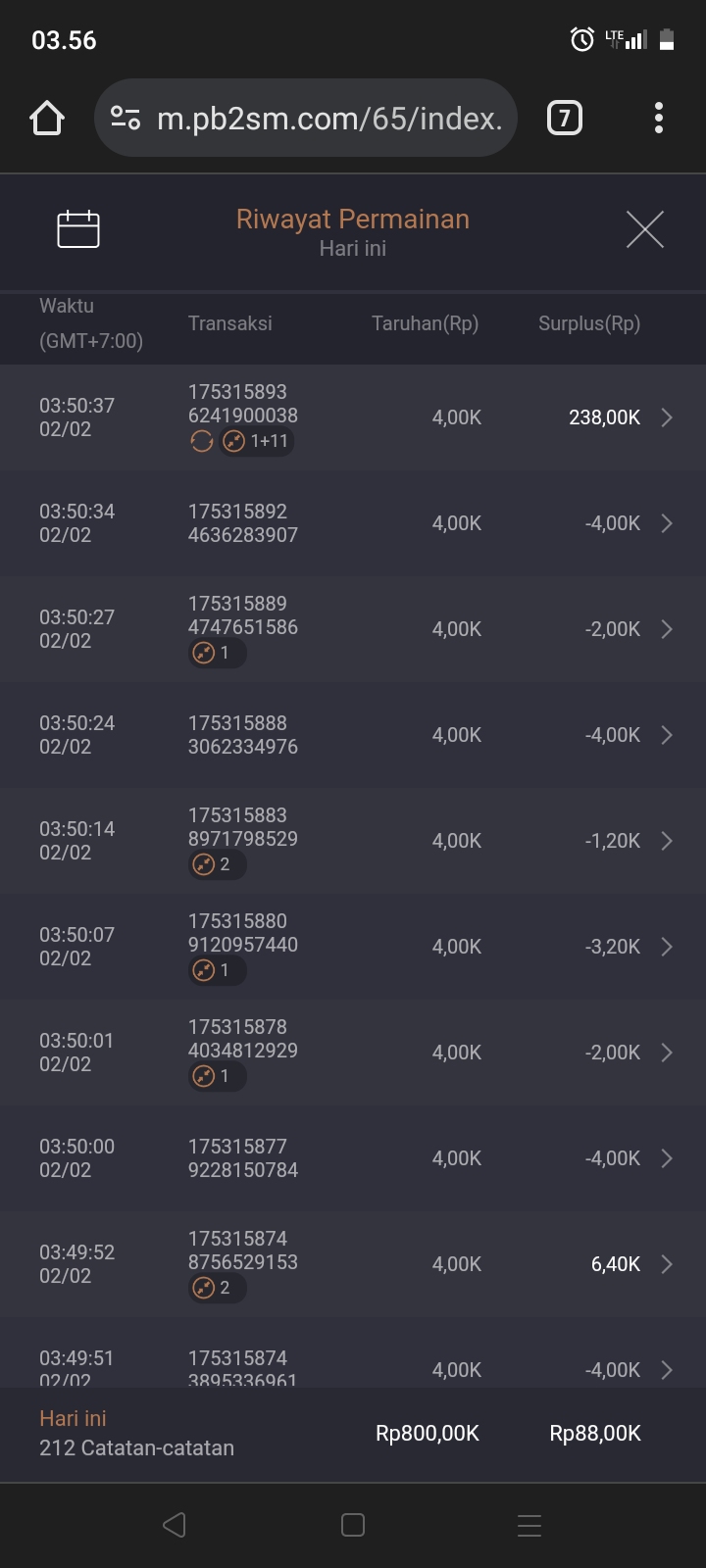Viewport: 706px width, 1568px height.
Task: Expand the 03:50:27 transaction chevron
Action: [667, 629]
